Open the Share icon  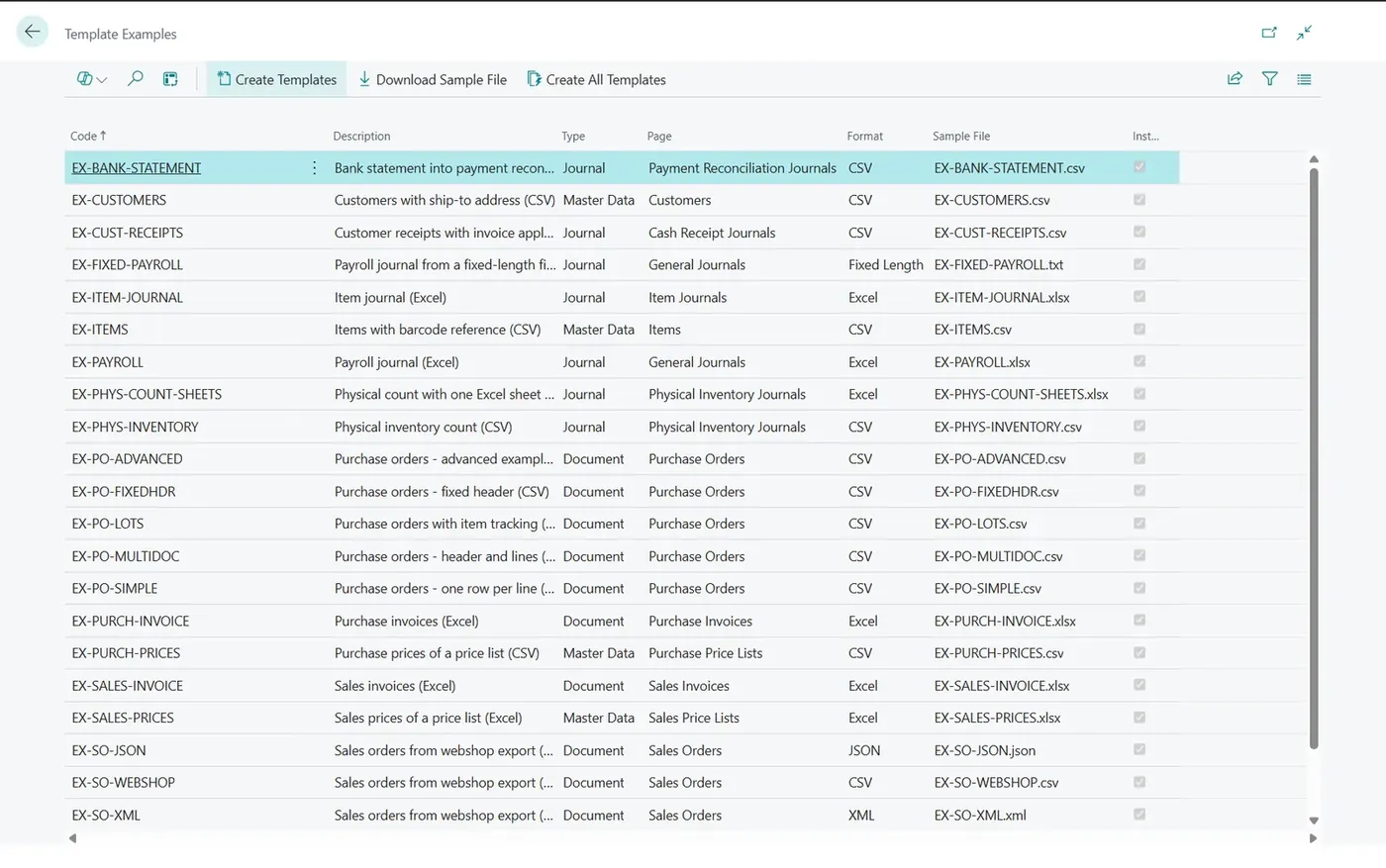click(x=1235, y=79)
